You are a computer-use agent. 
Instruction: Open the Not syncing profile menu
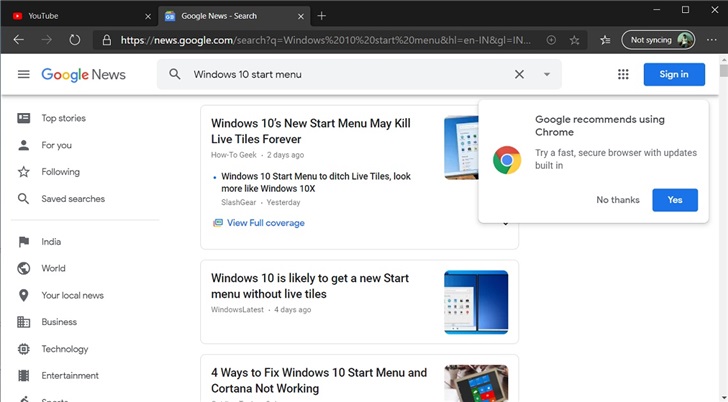(658, 40)
